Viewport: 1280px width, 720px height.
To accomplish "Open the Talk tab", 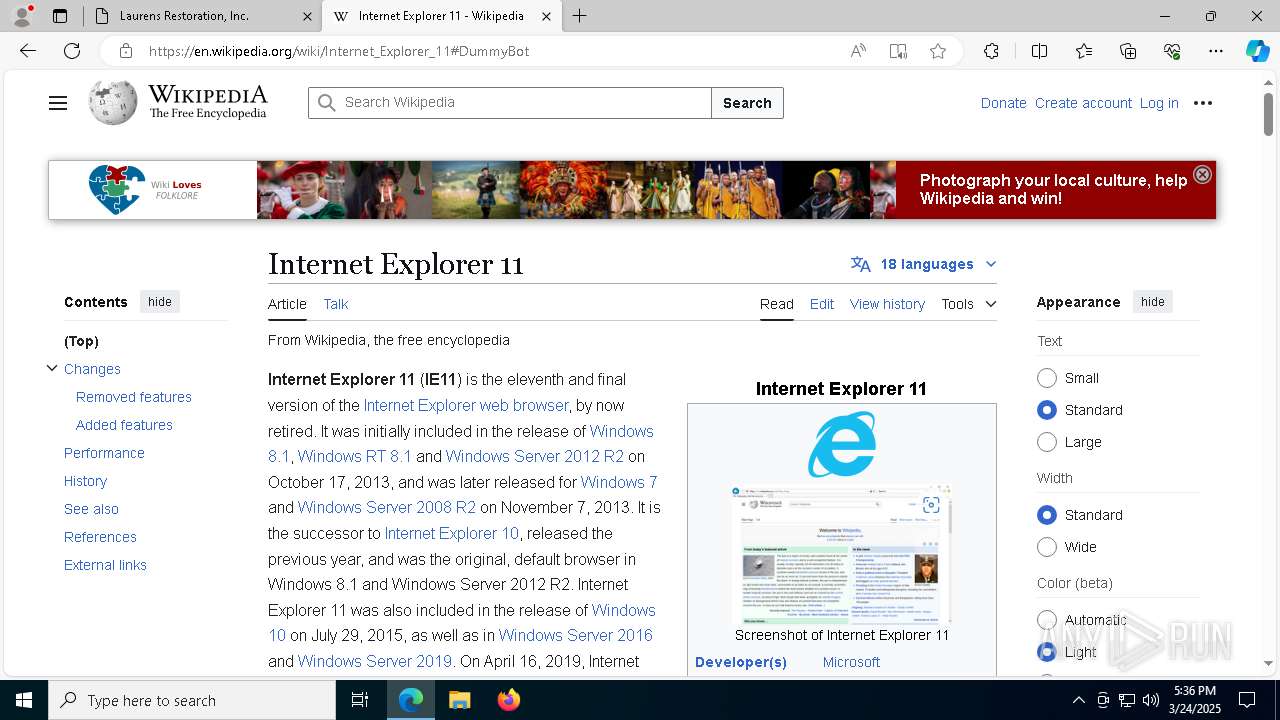I will [336, 304].
